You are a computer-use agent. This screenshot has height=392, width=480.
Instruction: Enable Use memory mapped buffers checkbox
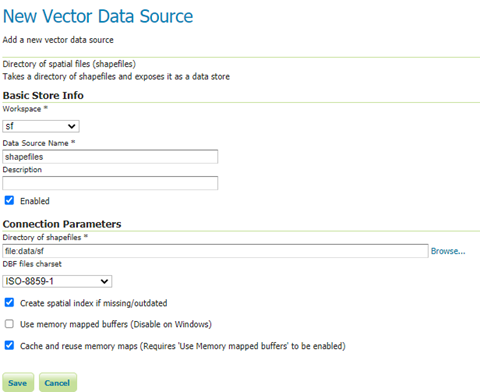[x=9, y=324]
